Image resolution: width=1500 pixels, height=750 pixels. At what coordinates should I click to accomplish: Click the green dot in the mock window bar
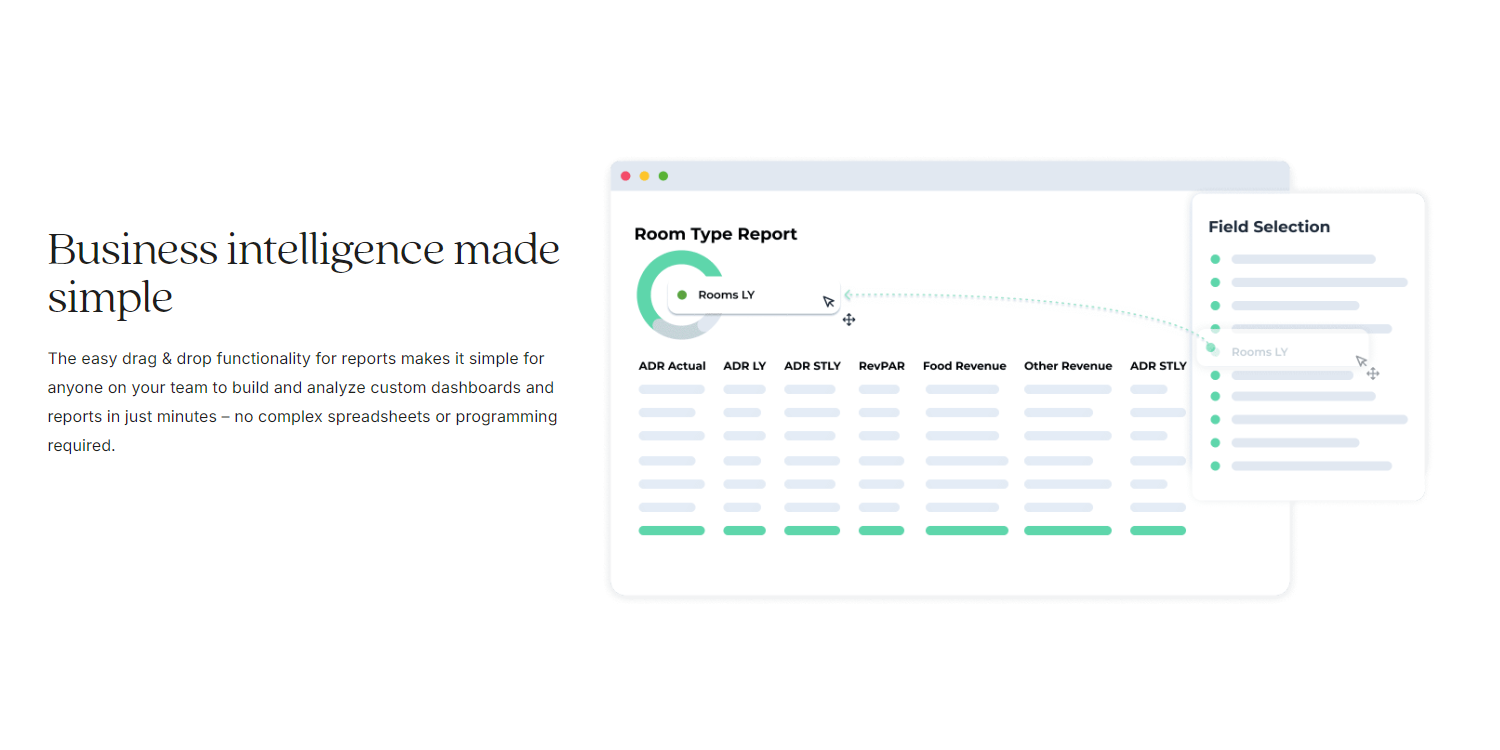point(663,176)
